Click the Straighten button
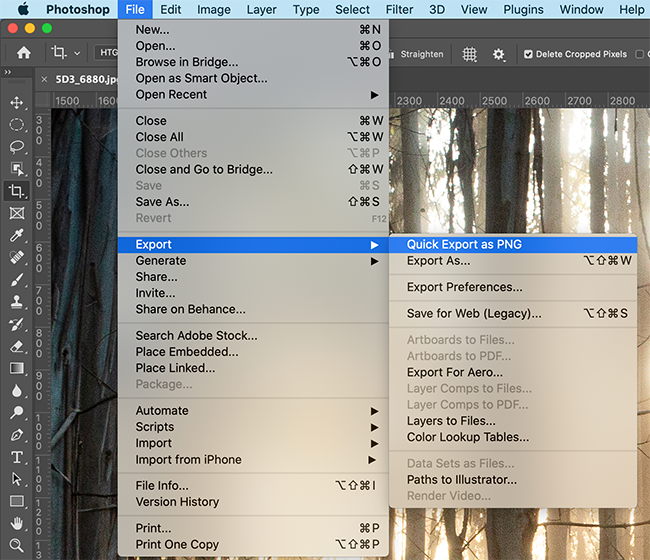 point(421,54)
